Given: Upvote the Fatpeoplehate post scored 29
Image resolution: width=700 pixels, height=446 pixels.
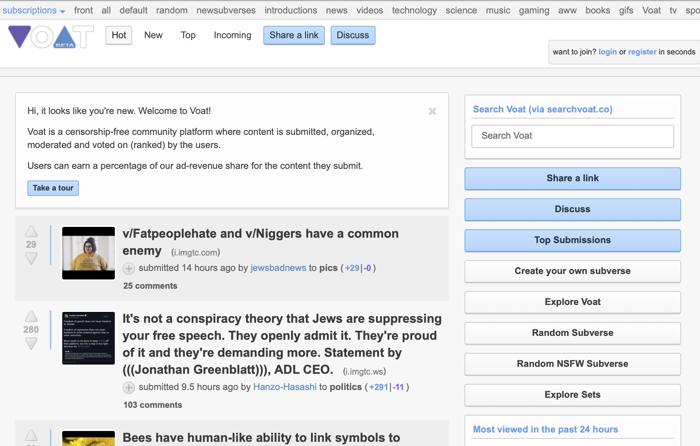Looking at the screenshot, I should click(31, 231).
